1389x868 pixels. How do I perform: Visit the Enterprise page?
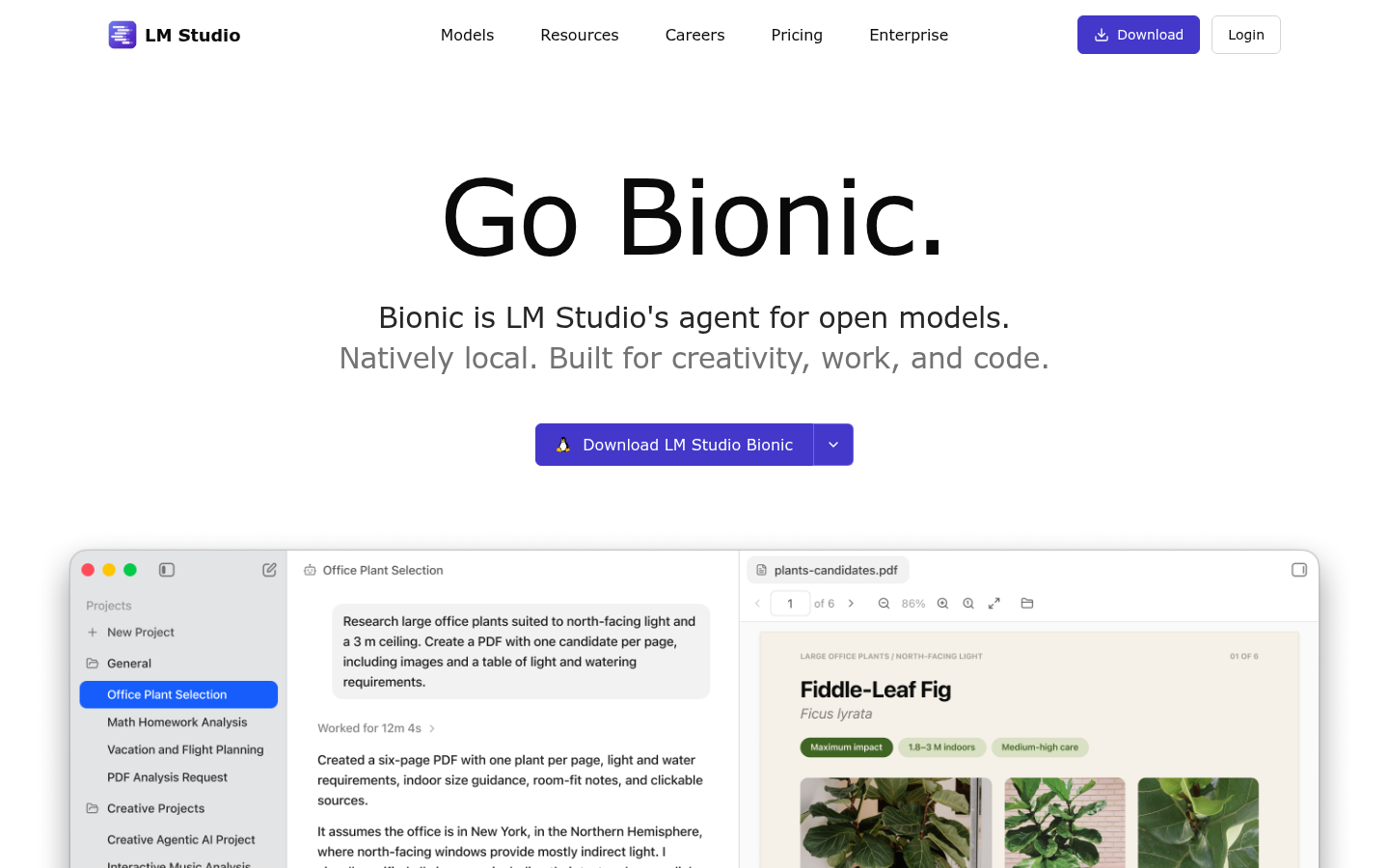[x=909, y=35]
